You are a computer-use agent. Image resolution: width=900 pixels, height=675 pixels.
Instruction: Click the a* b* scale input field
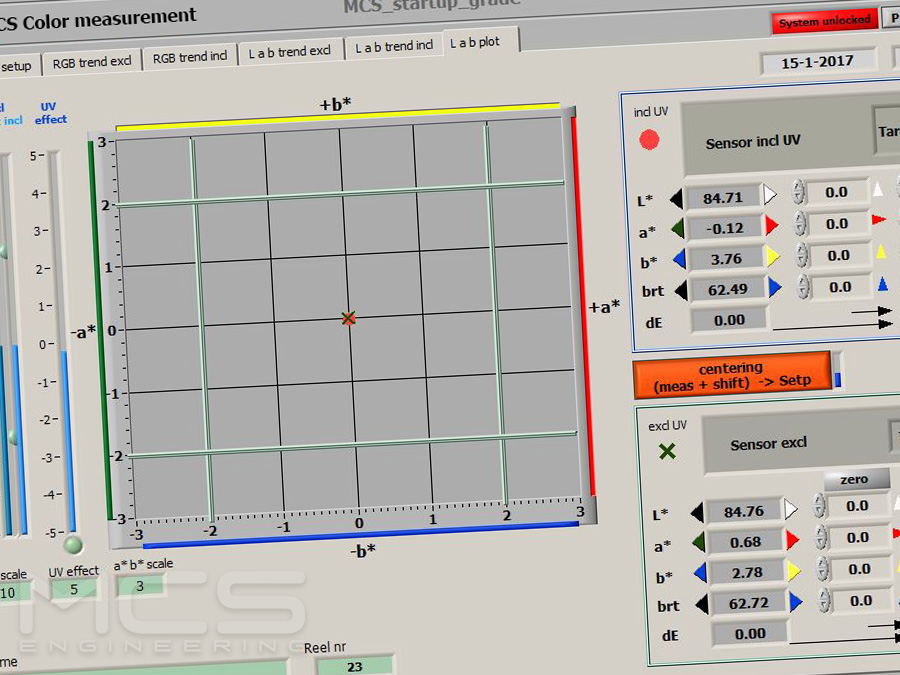(x=139, y=586)
